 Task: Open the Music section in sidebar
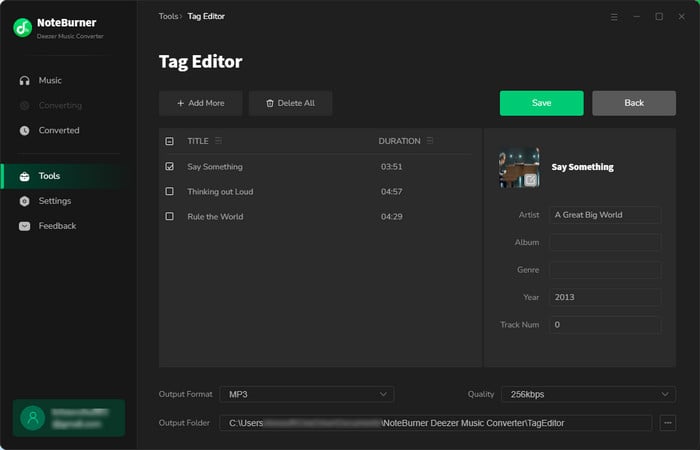tap(49, 80)
